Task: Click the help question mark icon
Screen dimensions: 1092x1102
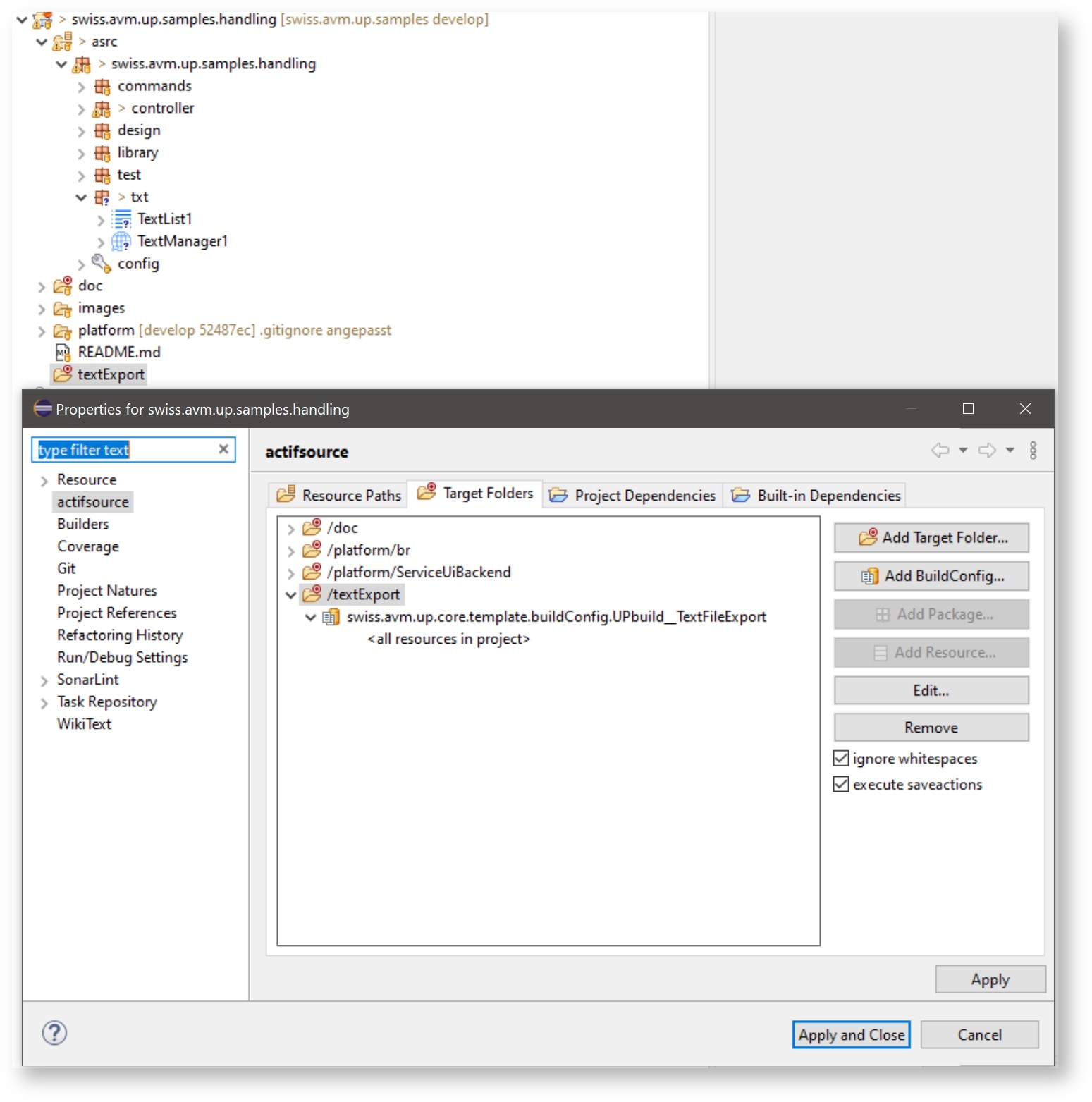Action: pyautogui.click(x=54, y=1033)
